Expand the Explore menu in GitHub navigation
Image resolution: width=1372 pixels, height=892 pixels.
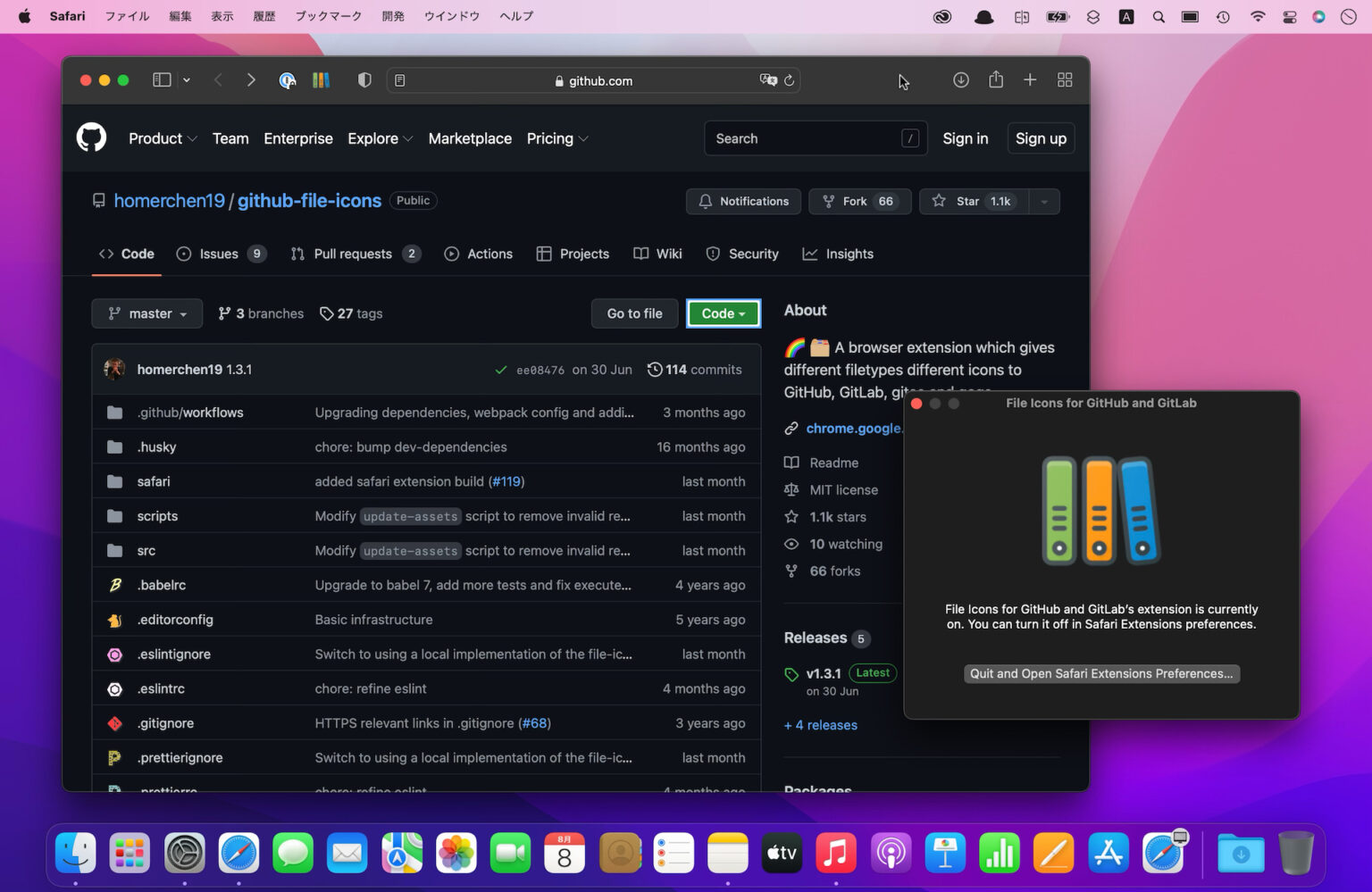coord(380,138)
